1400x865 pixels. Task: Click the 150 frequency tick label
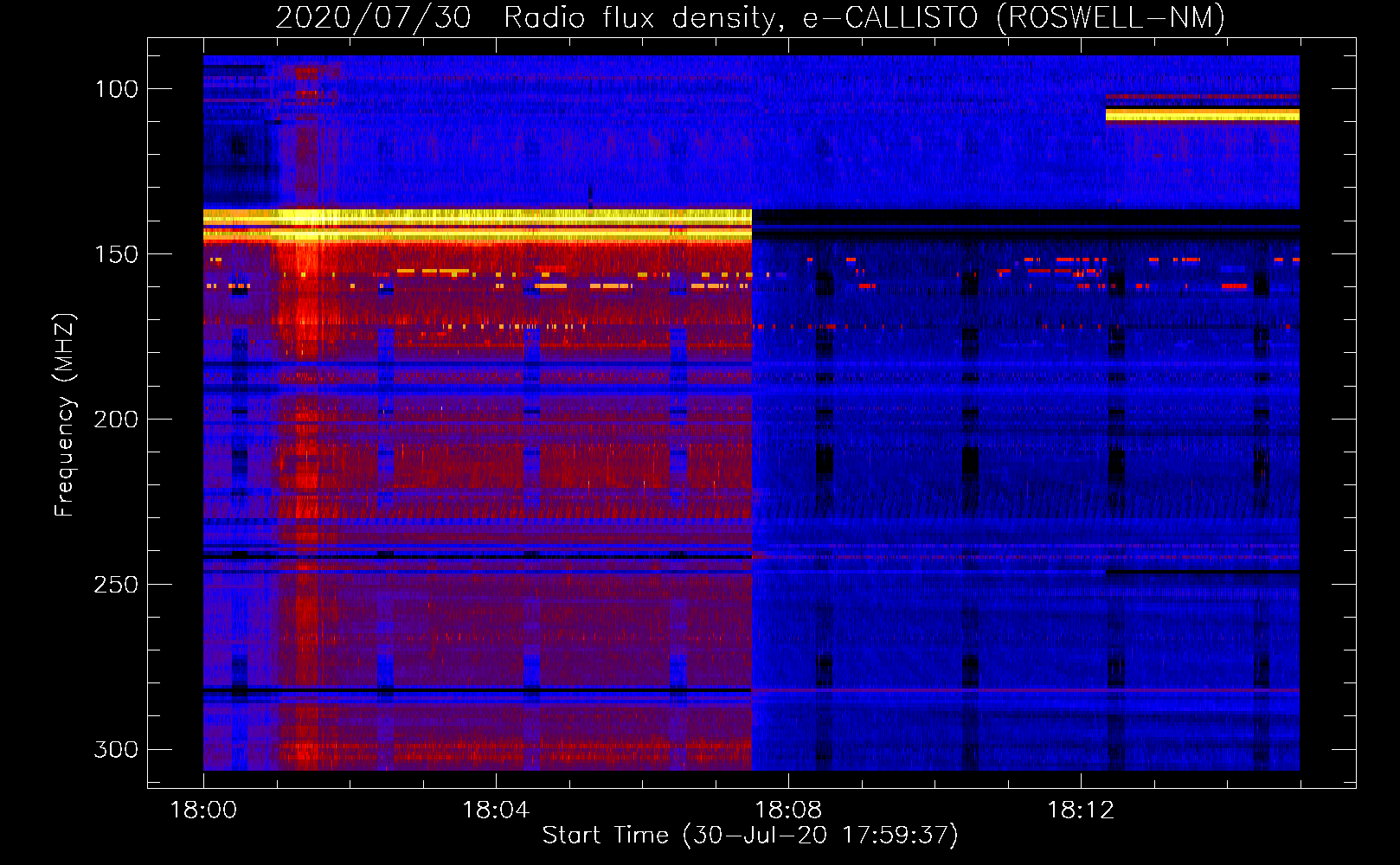point(116,254)
